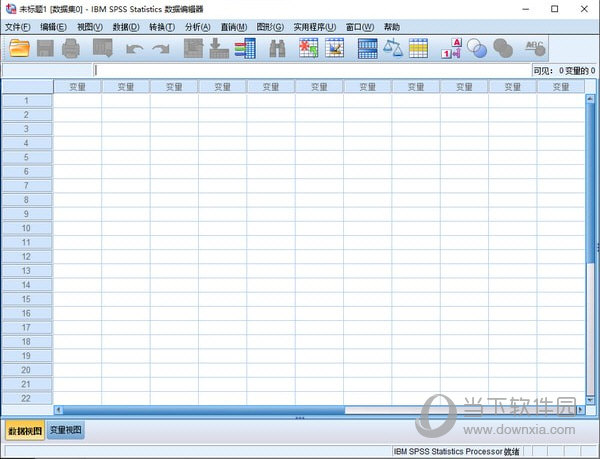Open the Recall recently used dialogs icon

pyautogui.click(x=103, y=48)
